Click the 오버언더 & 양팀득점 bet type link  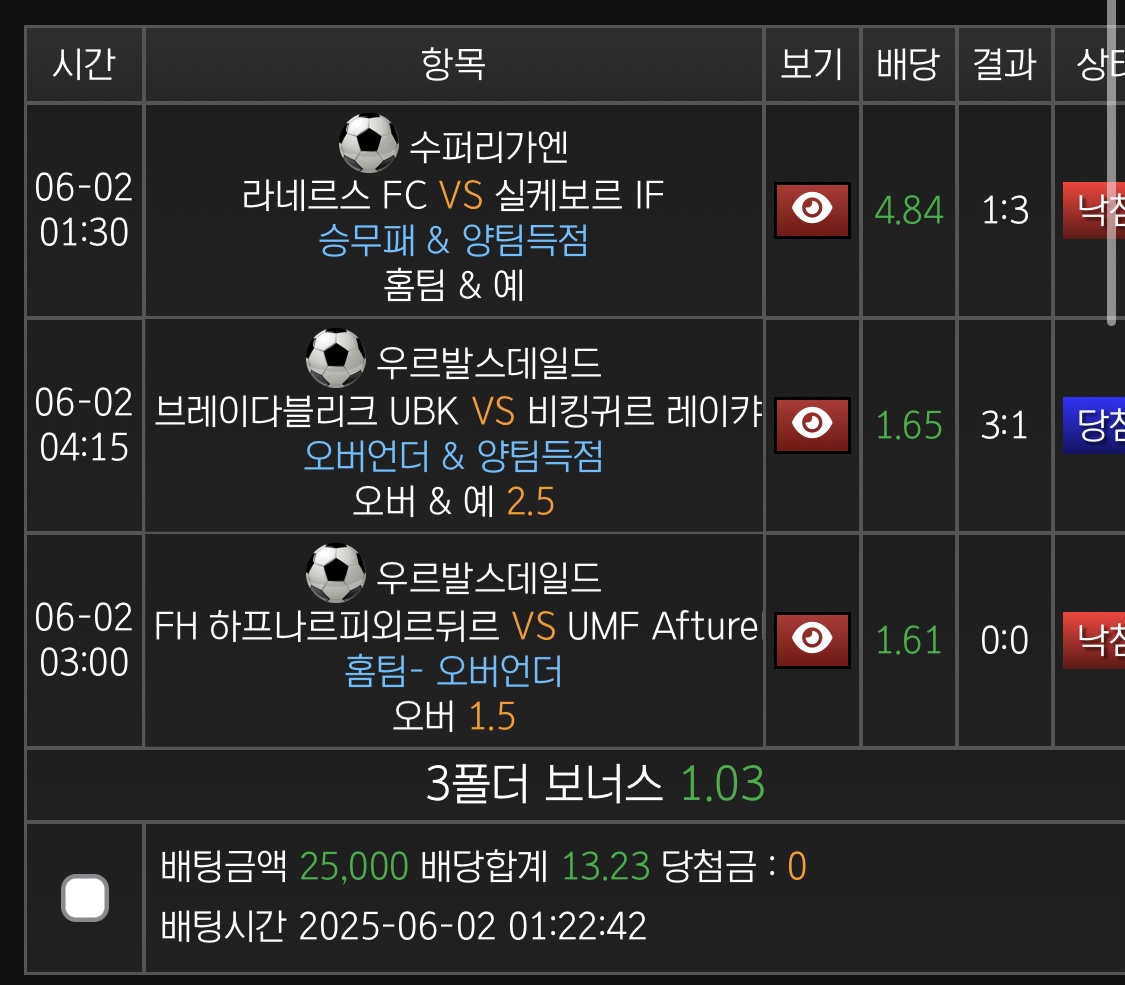pos(453,456)
